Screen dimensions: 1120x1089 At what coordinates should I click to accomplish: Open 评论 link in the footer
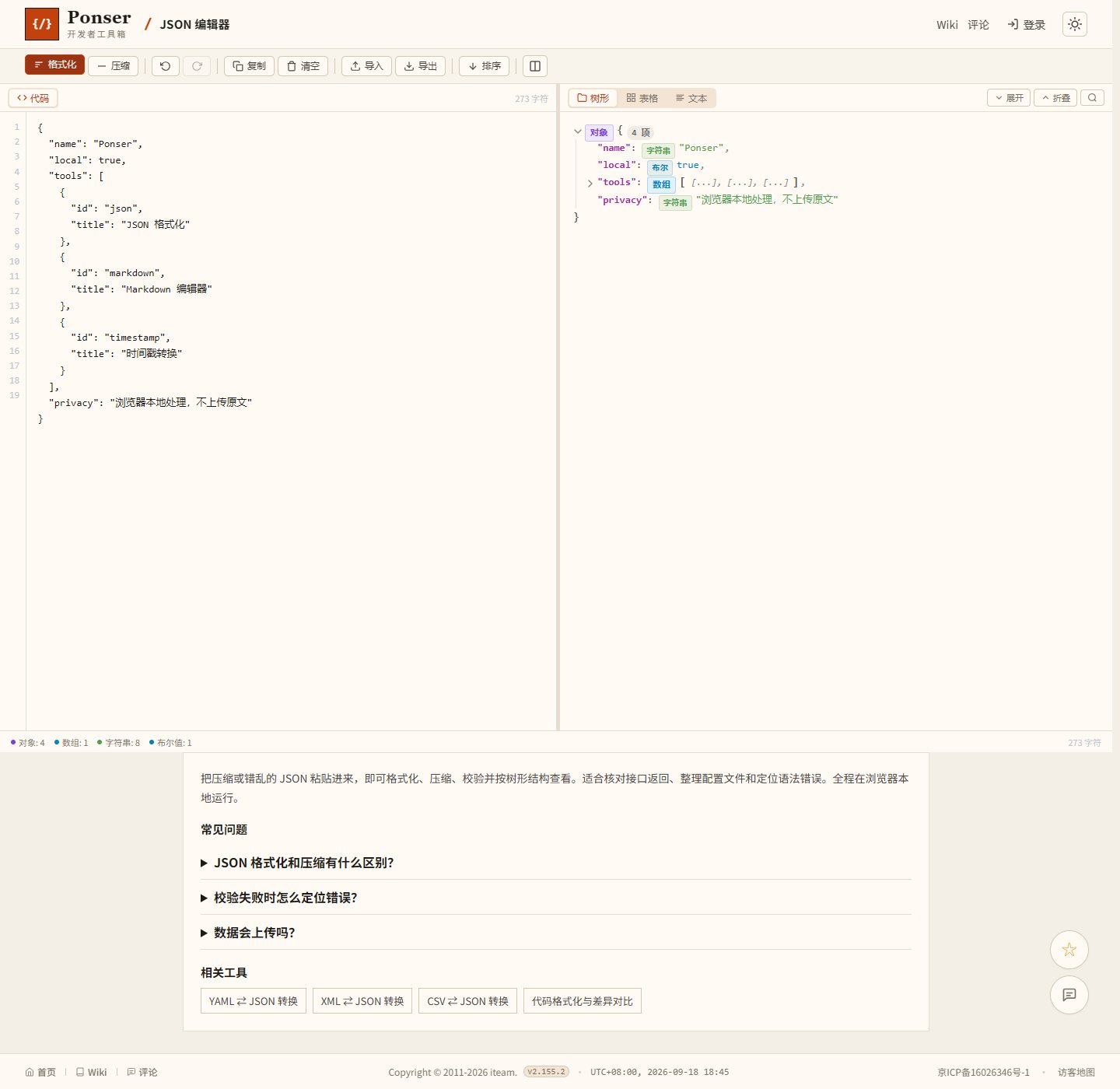point(142,1072)
